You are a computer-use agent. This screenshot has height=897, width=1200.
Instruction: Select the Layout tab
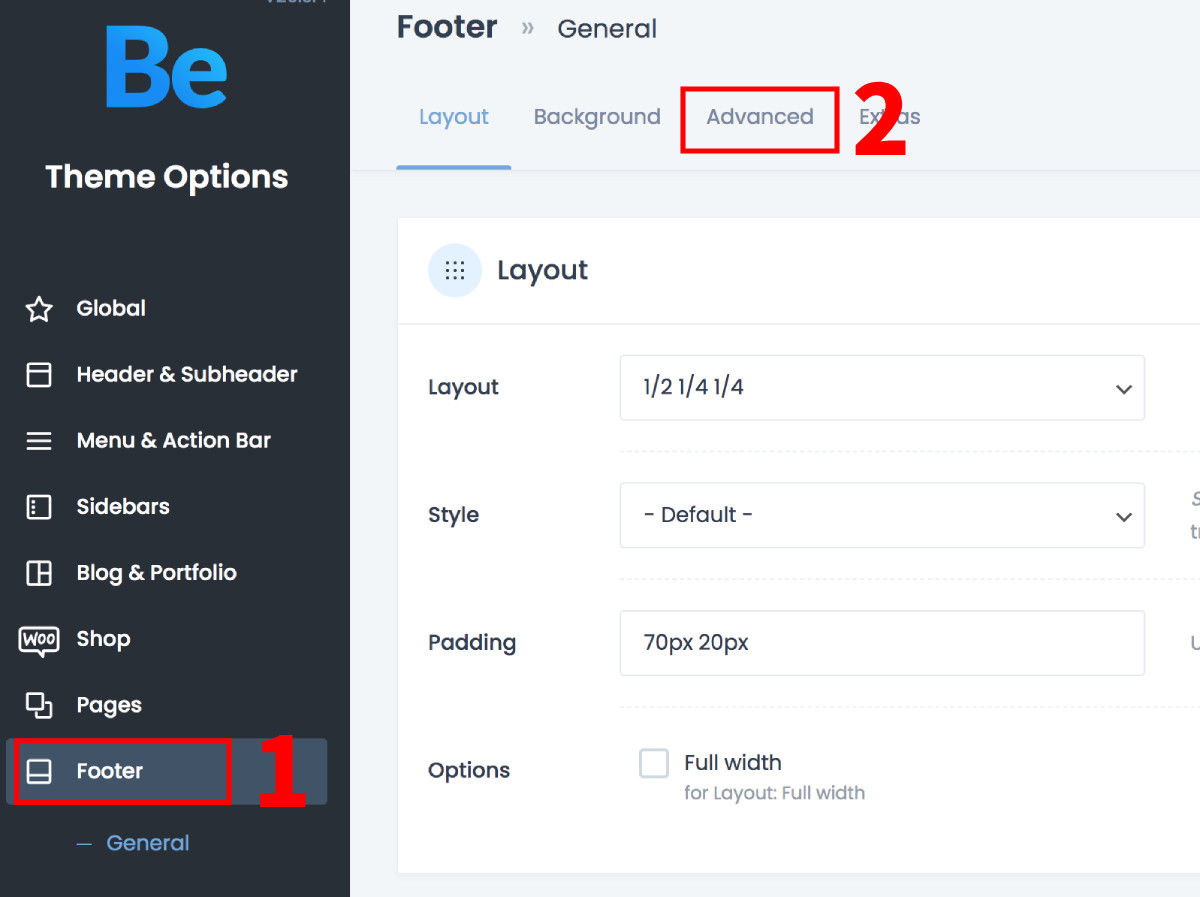point(454,117)
